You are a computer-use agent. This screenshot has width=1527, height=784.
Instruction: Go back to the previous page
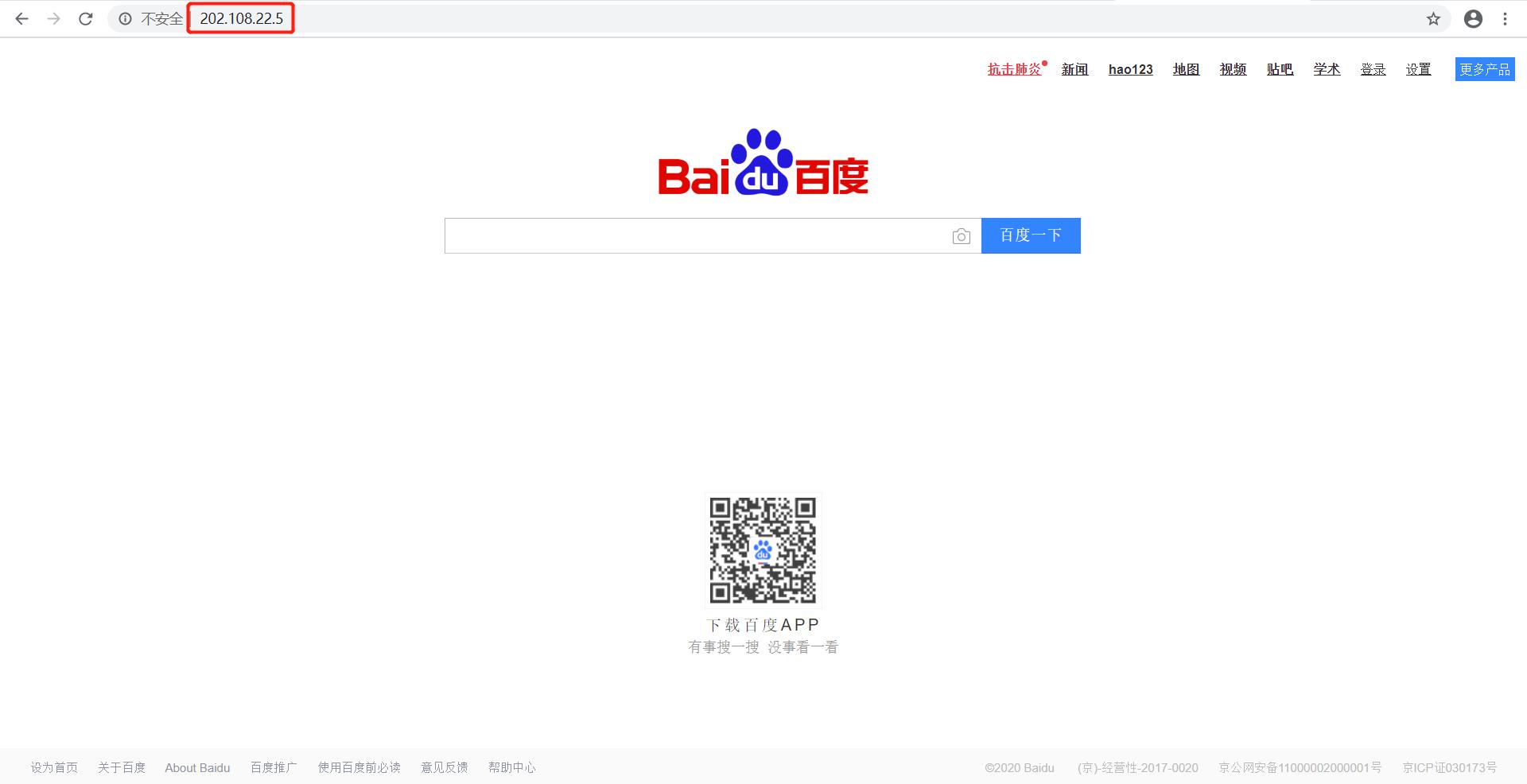point(21,18)
